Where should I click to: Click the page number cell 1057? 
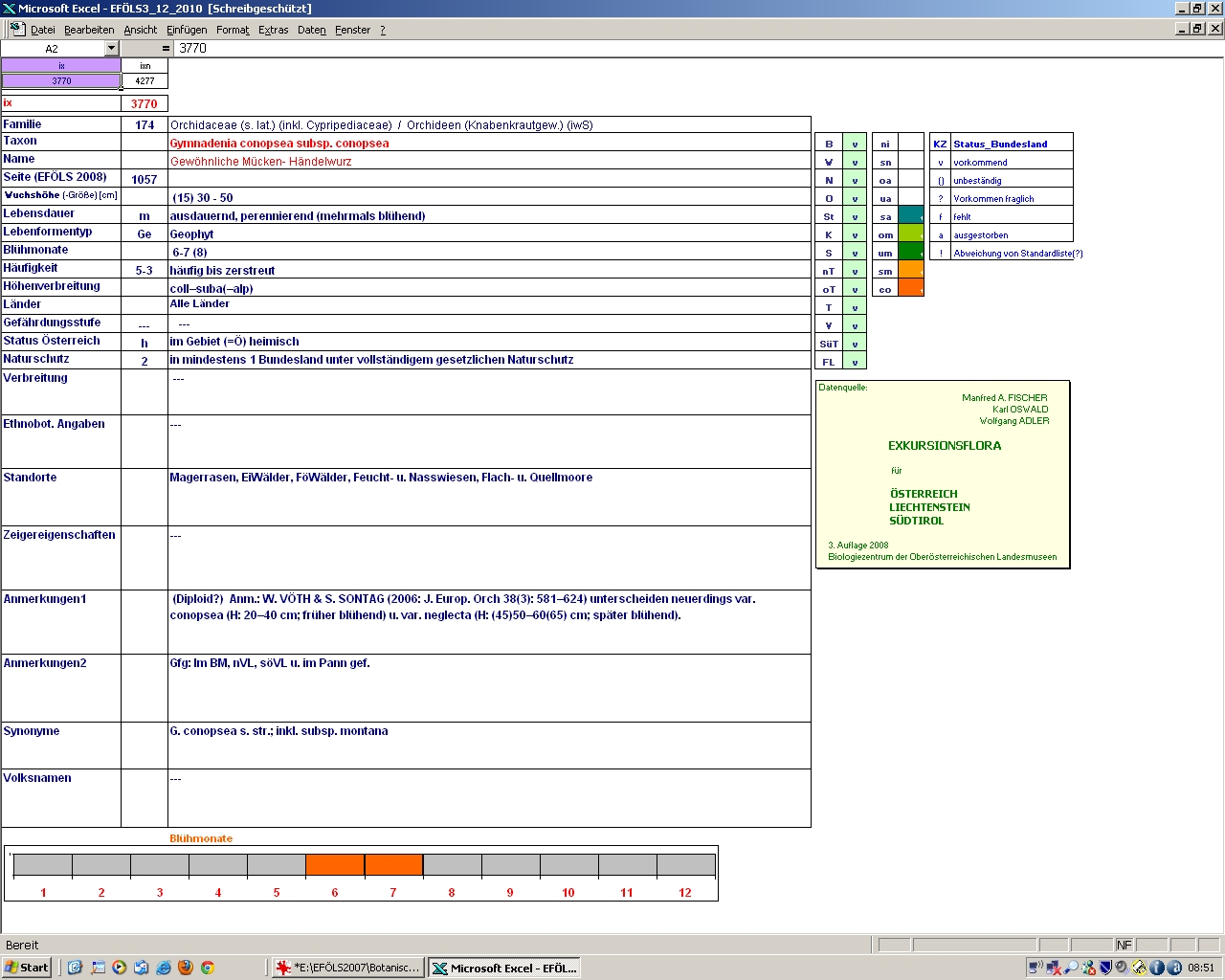[x=145, y=180]
